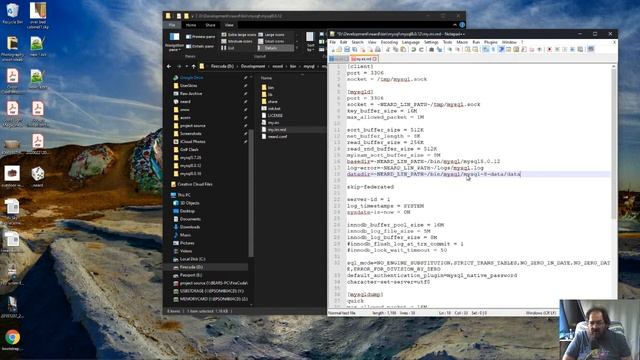Open Navigation pane dropdown in Explorer ribbon

tap(174, 42)
